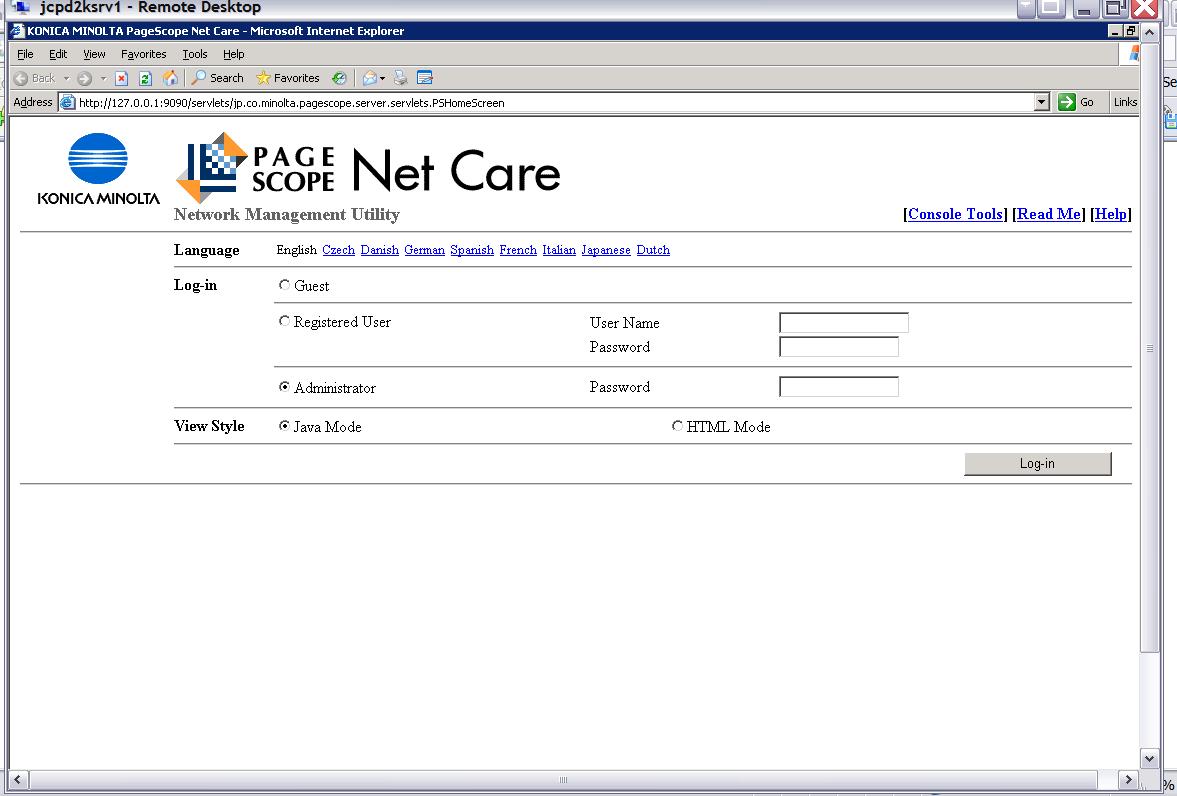Screen dimensions: 1177x796
Task: Open the View menu
Action: pos(94,54)
